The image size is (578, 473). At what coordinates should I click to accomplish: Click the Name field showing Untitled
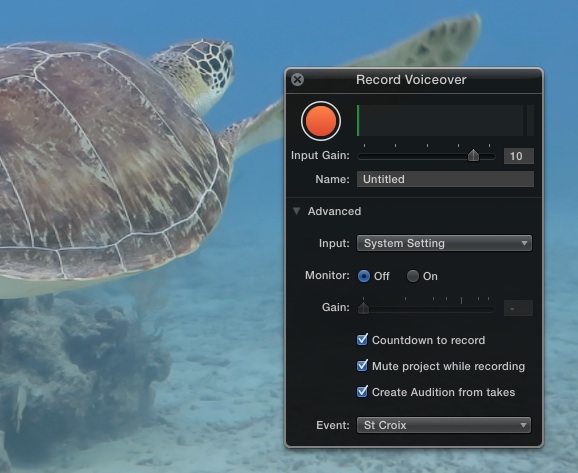click(445, 179)
